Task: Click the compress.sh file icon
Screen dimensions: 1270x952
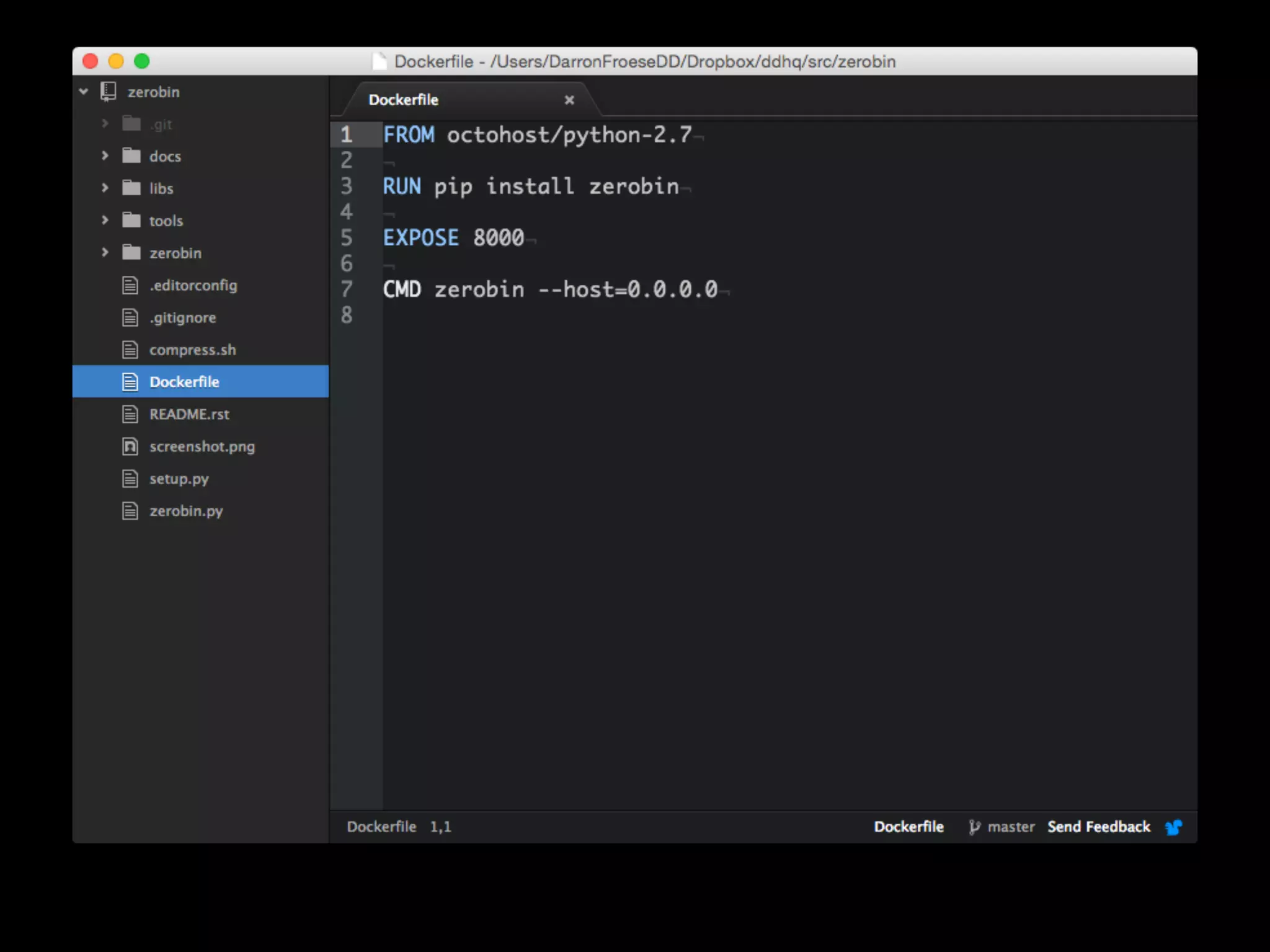Action: click(130, 350)
